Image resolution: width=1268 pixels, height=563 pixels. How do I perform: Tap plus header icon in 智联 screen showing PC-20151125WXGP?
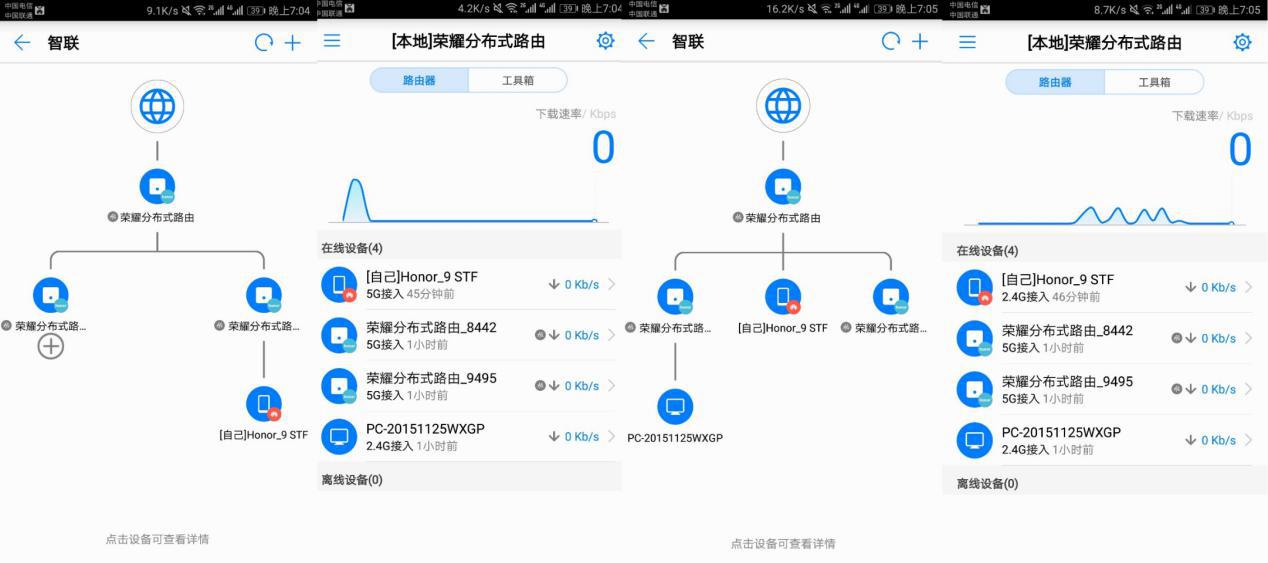pos(919,41)
